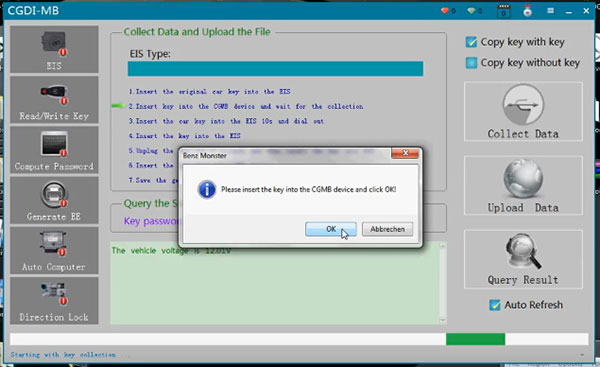This screenshot has width=600, height=367.
Task: Click the blue info icon in dialog
Action: pos(207,189)
